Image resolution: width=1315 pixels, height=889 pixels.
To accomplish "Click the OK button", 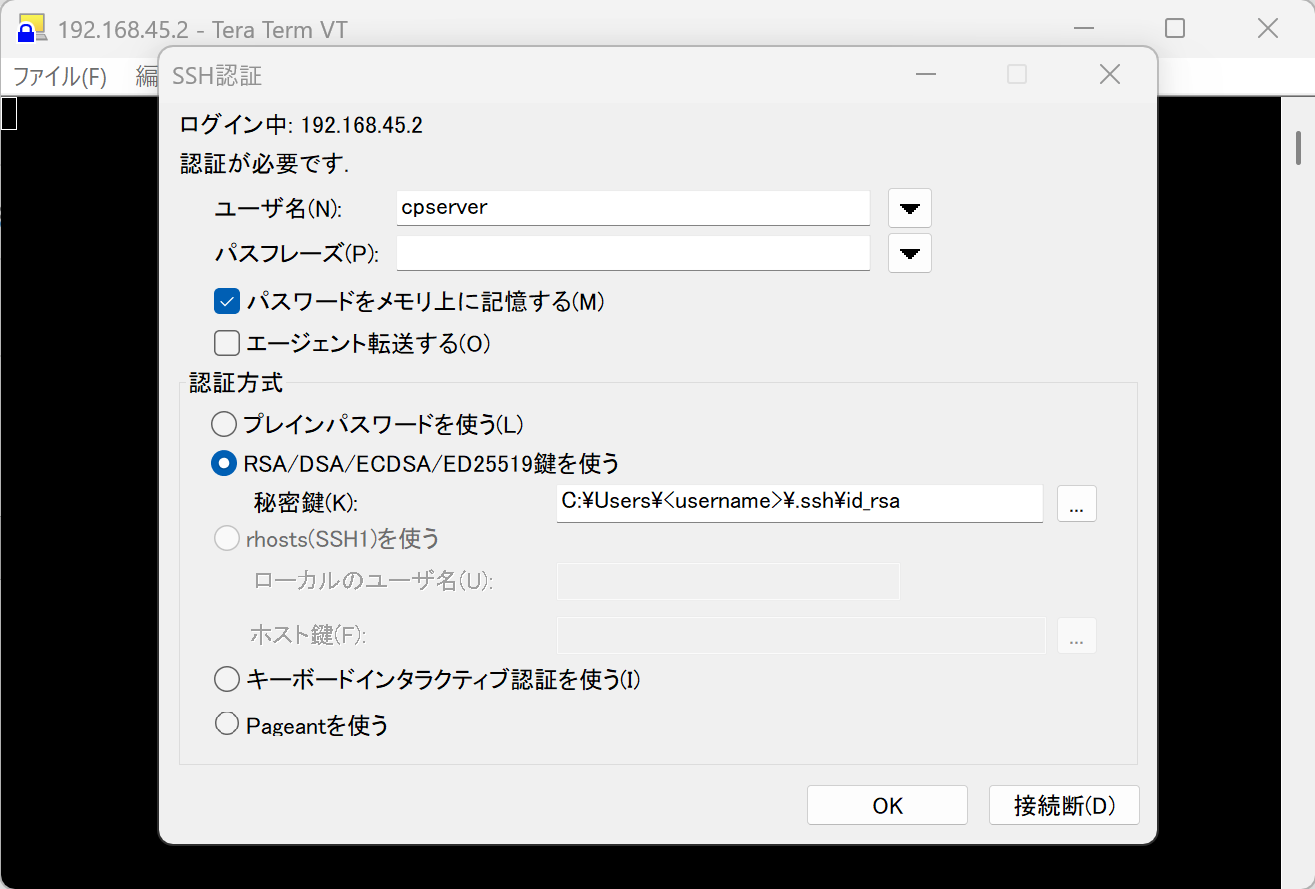I will pyautogui.click(x=887, y=805).
